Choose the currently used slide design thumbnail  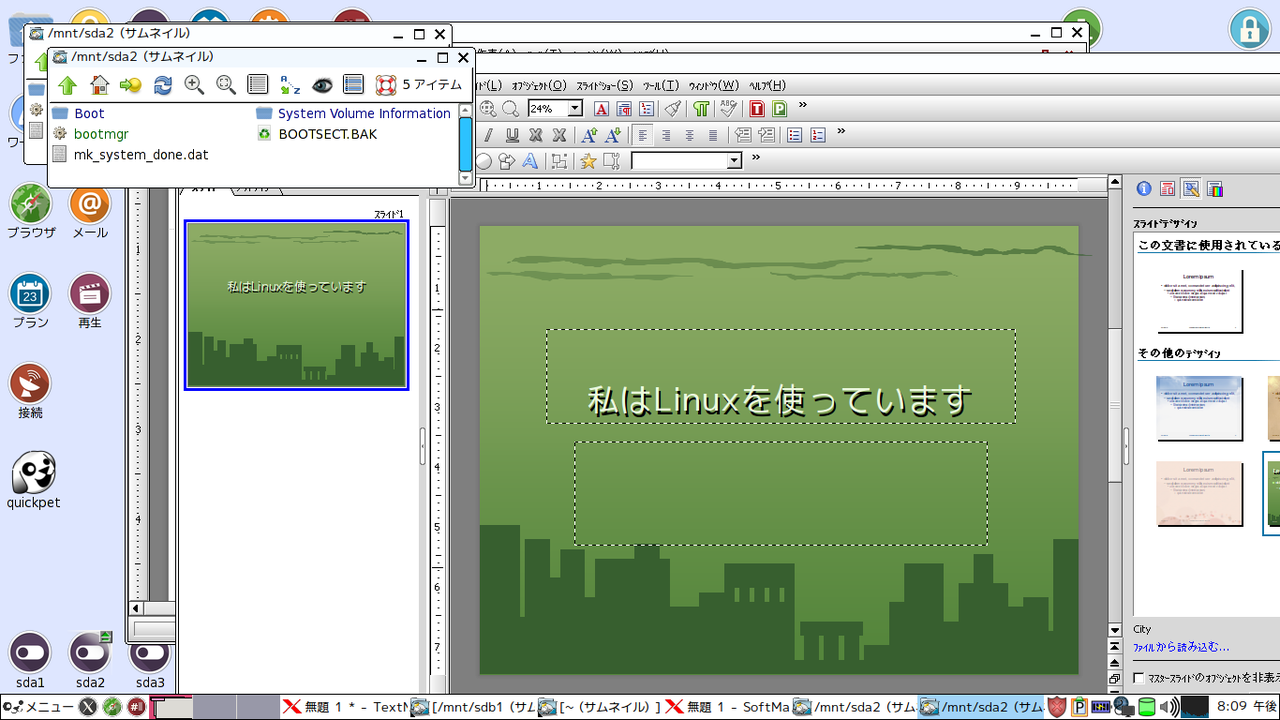click(x=1199, y=300)
